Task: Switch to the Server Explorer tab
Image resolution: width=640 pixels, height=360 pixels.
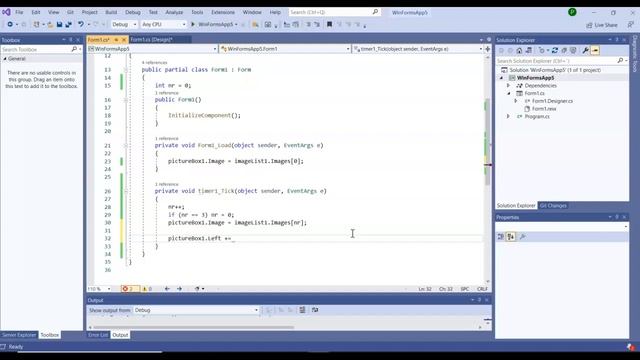Action: 19,335
